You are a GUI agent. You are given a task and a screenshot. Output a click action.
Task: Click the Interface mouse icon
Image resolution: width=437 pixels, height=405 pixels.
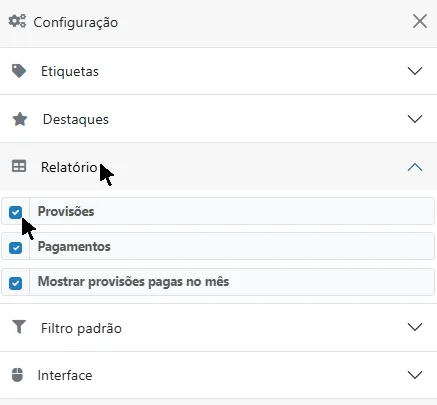point(17,375)
